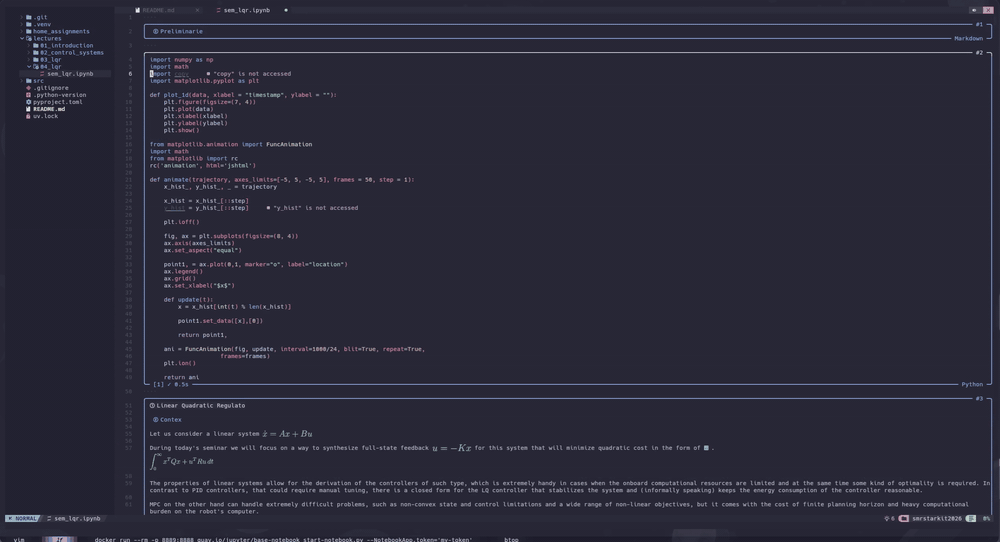Collapse the 04_lqr folder chevron
This screenshot has width=1000, height=542.
(29, 66)
